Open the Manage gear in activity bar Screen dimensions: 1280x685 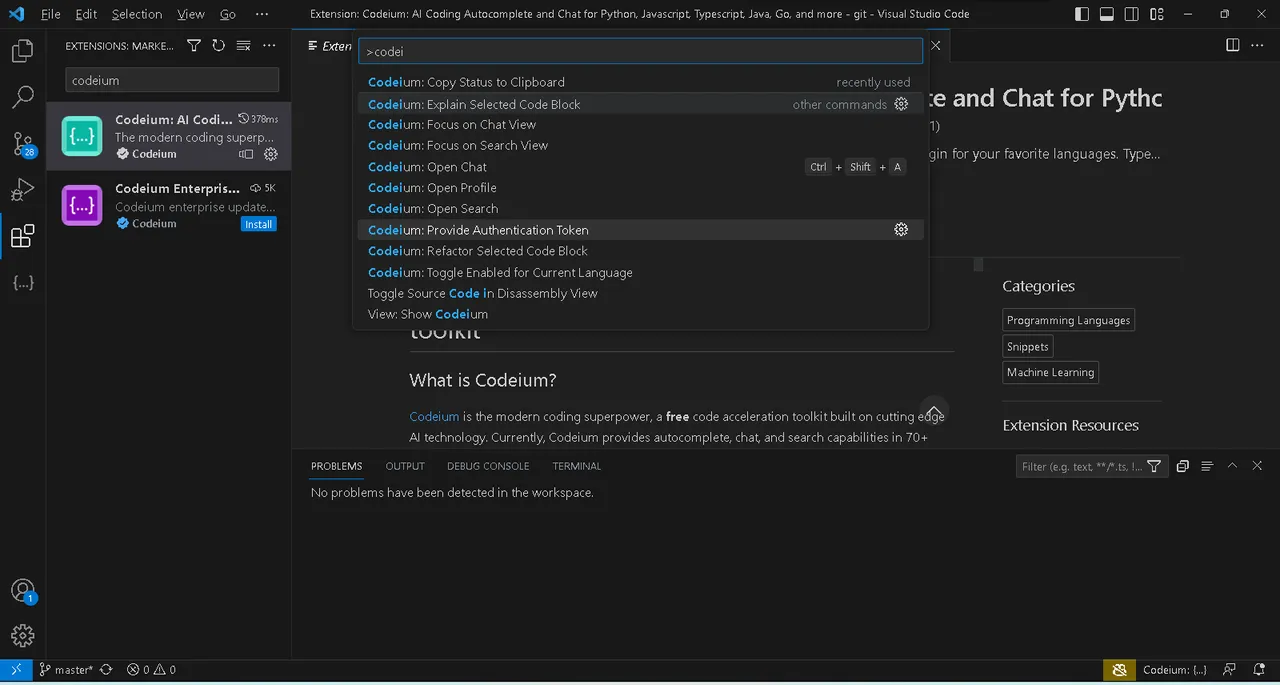point(22,636)
